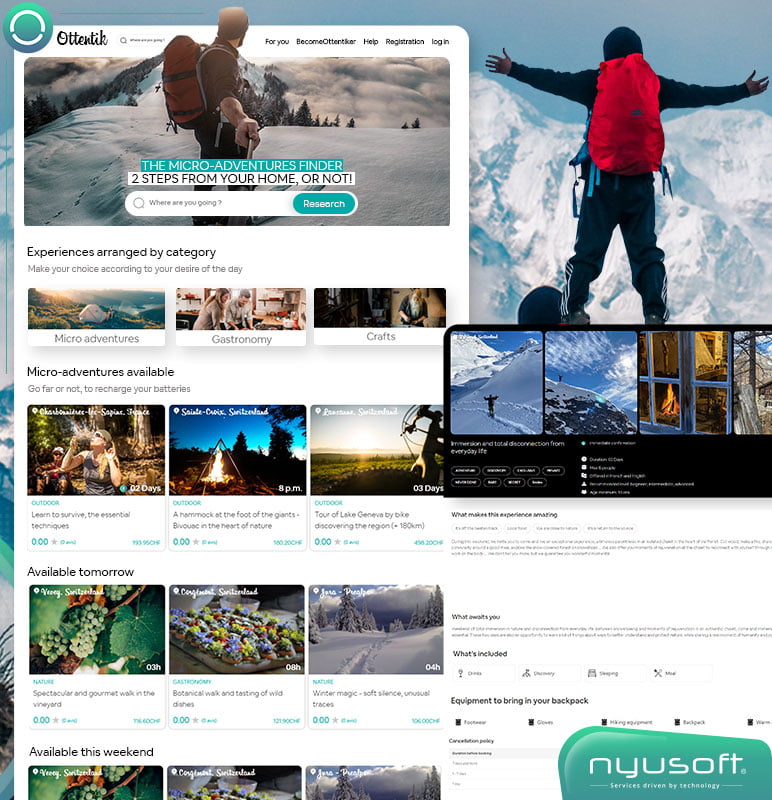
Task: Select the SECRET tag pill
Action: [514, 482]
